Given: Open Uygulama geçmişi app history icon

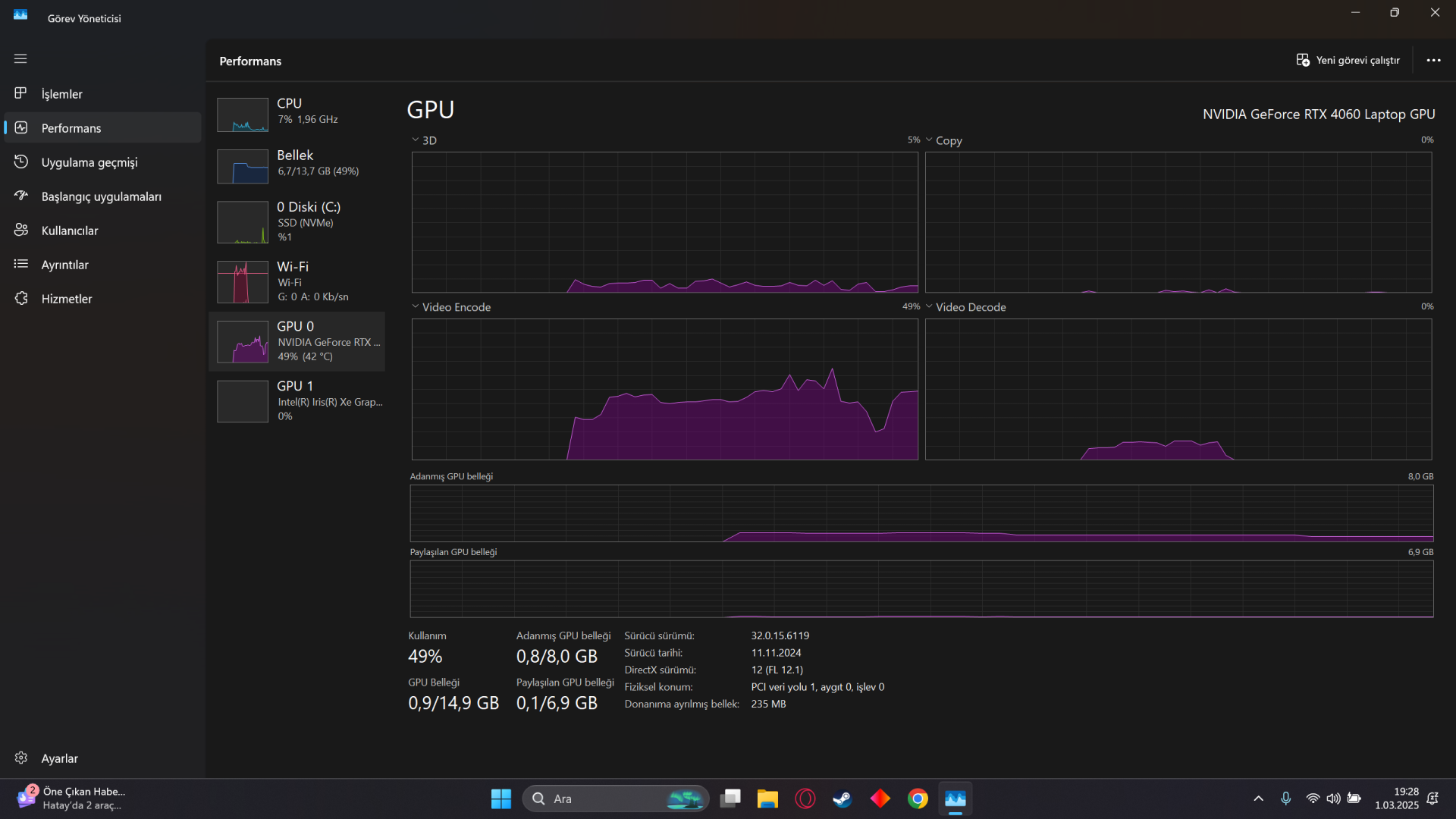Looking at the screenshot, I should coord(21,162).
